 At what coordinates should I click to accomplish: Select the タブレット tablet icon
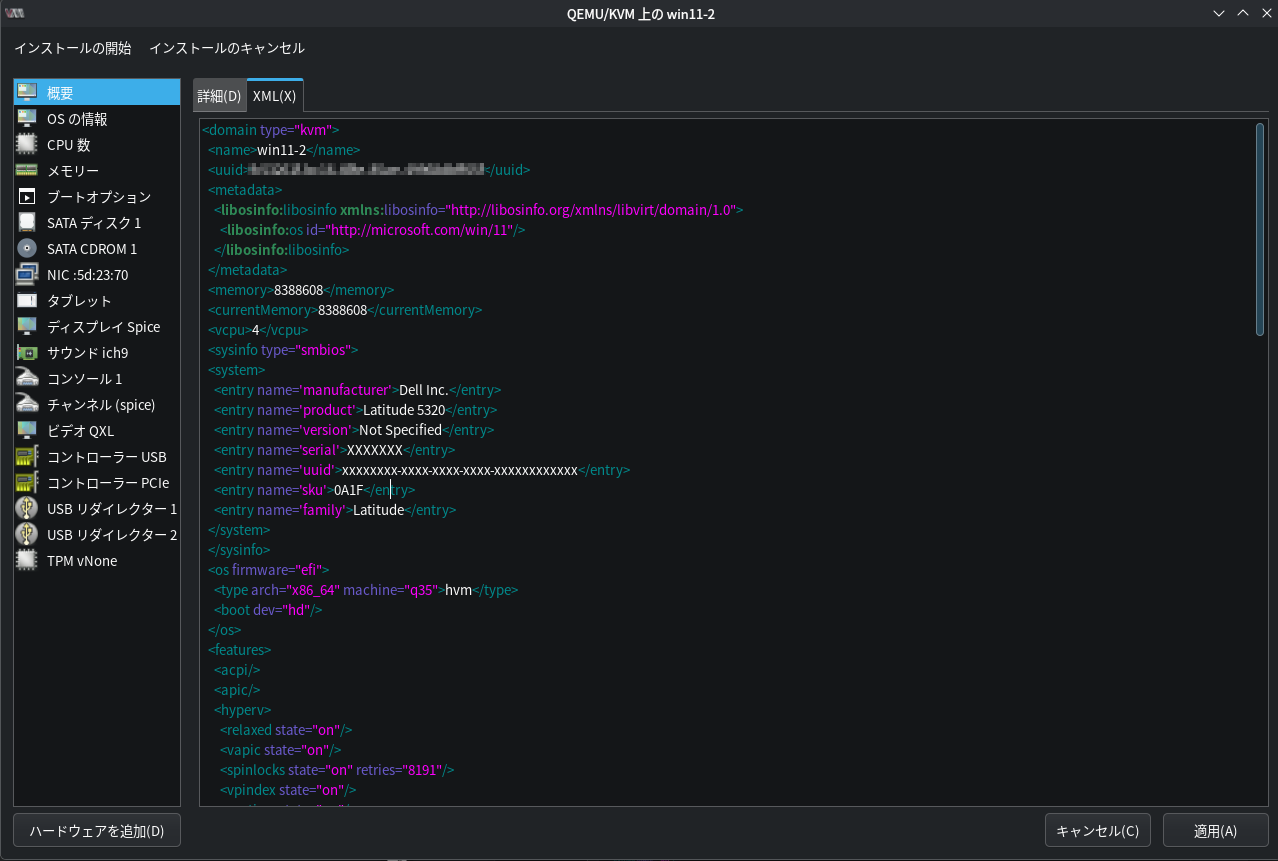tap(27, 301)
